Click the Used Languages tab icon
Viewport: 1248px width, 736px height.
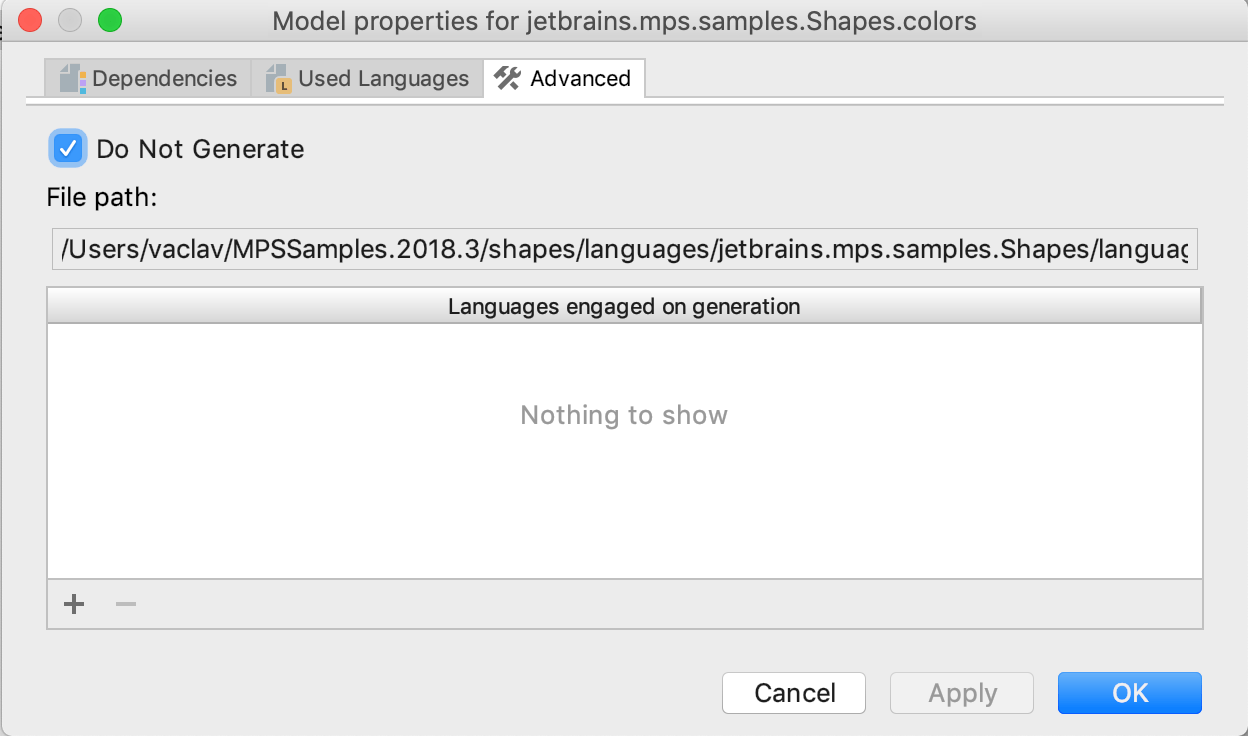[277, 78]
